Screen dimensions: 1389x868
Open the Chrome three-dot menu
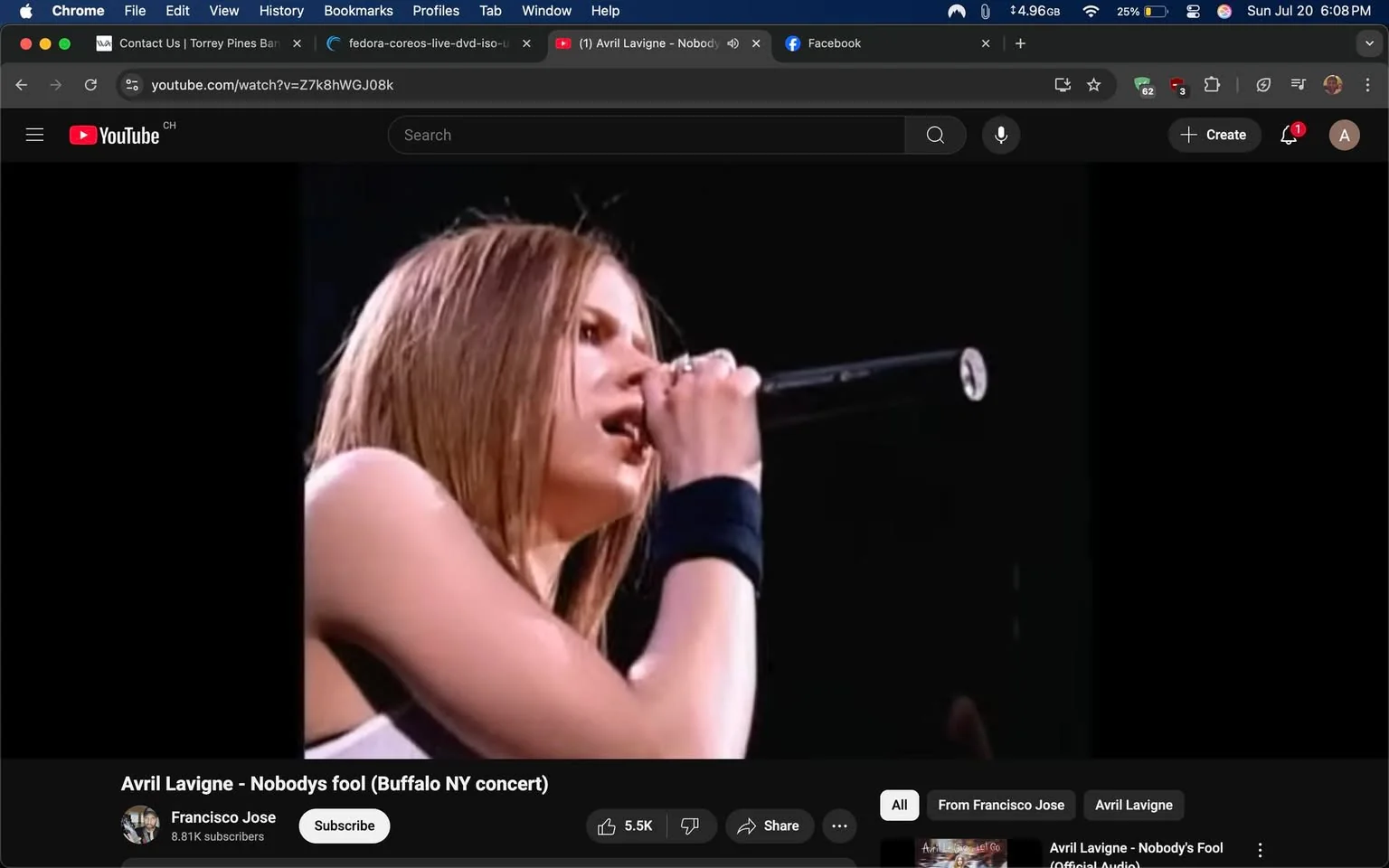[x=1367, y=85]
